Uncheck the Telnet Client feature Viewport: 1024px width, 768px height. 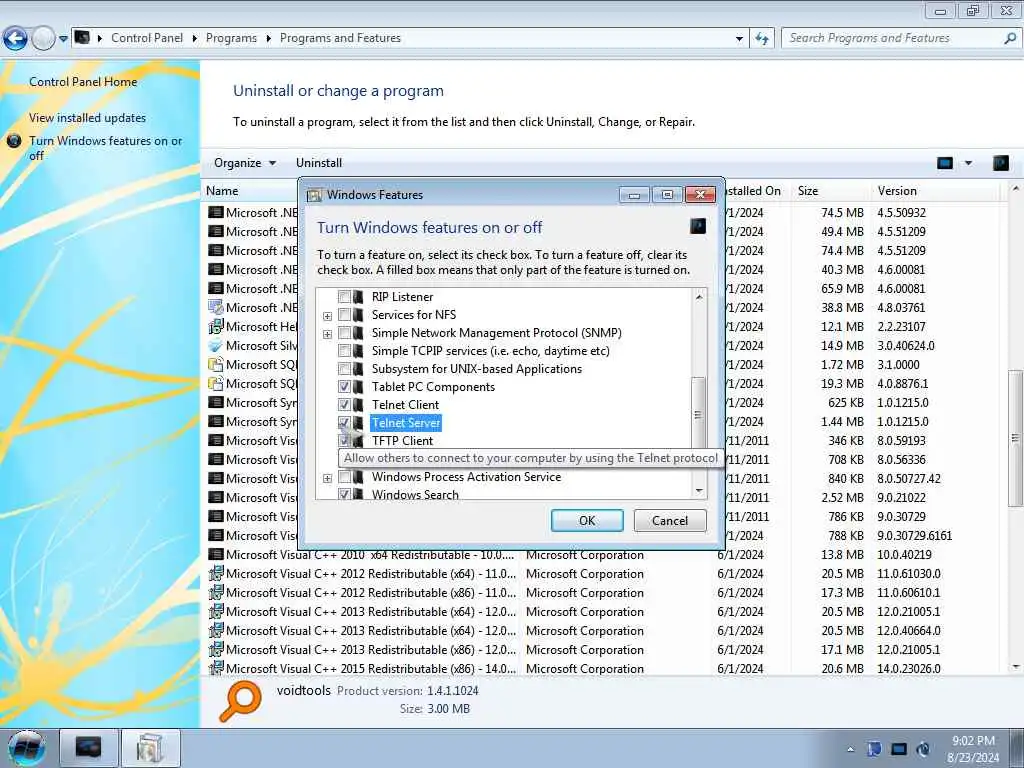click(344, 405)
